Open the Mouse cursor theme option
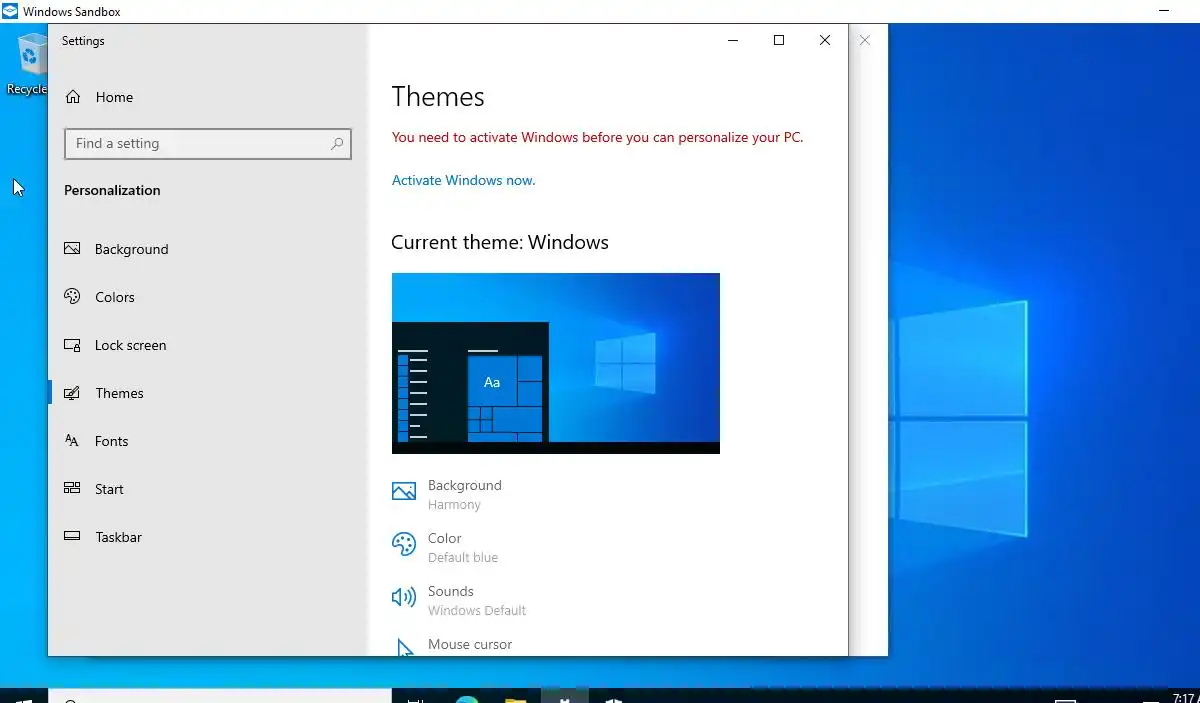This screenshot has width=1200, height=703. 453,645
